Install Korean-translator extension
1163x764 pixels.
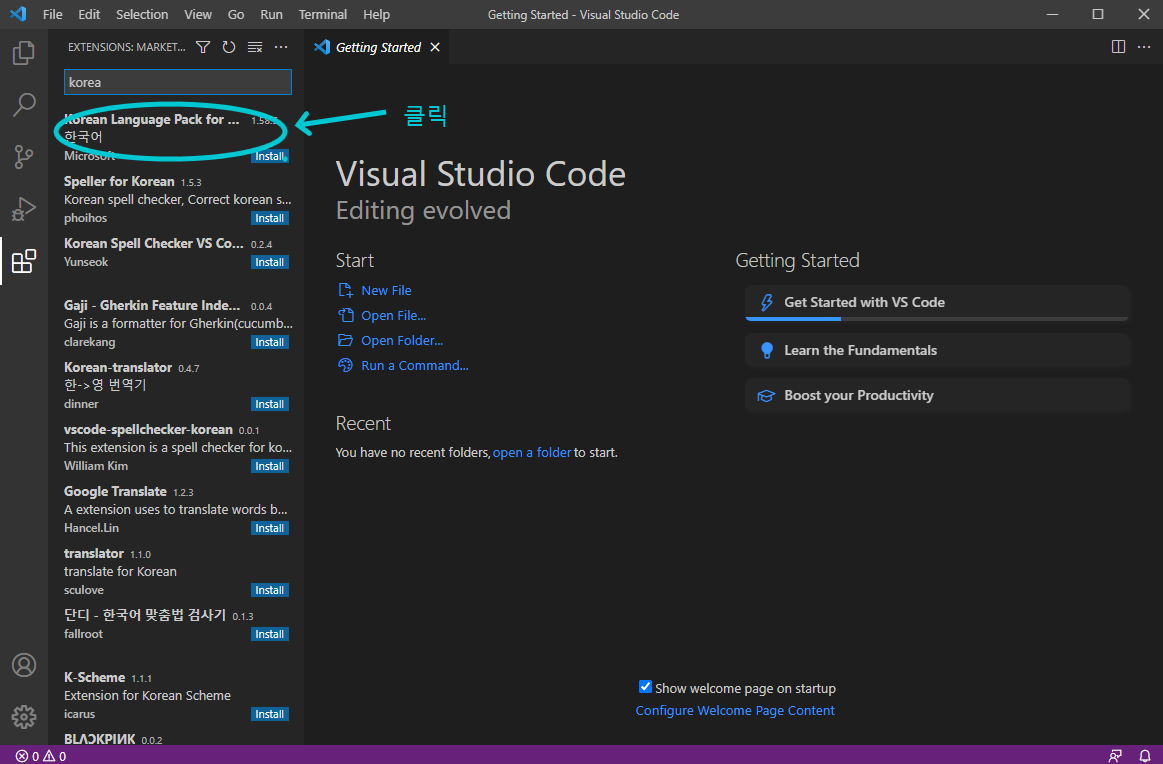[269, 404]
